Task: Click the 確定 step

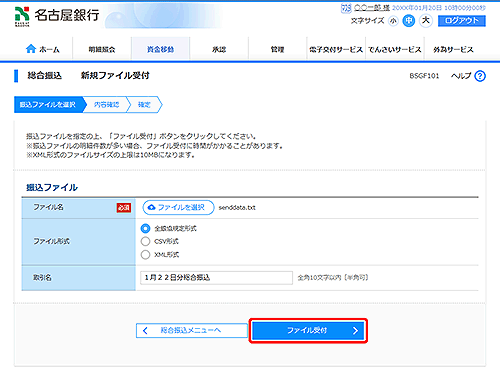Action: pyautogui.click(x=144, y=105)
